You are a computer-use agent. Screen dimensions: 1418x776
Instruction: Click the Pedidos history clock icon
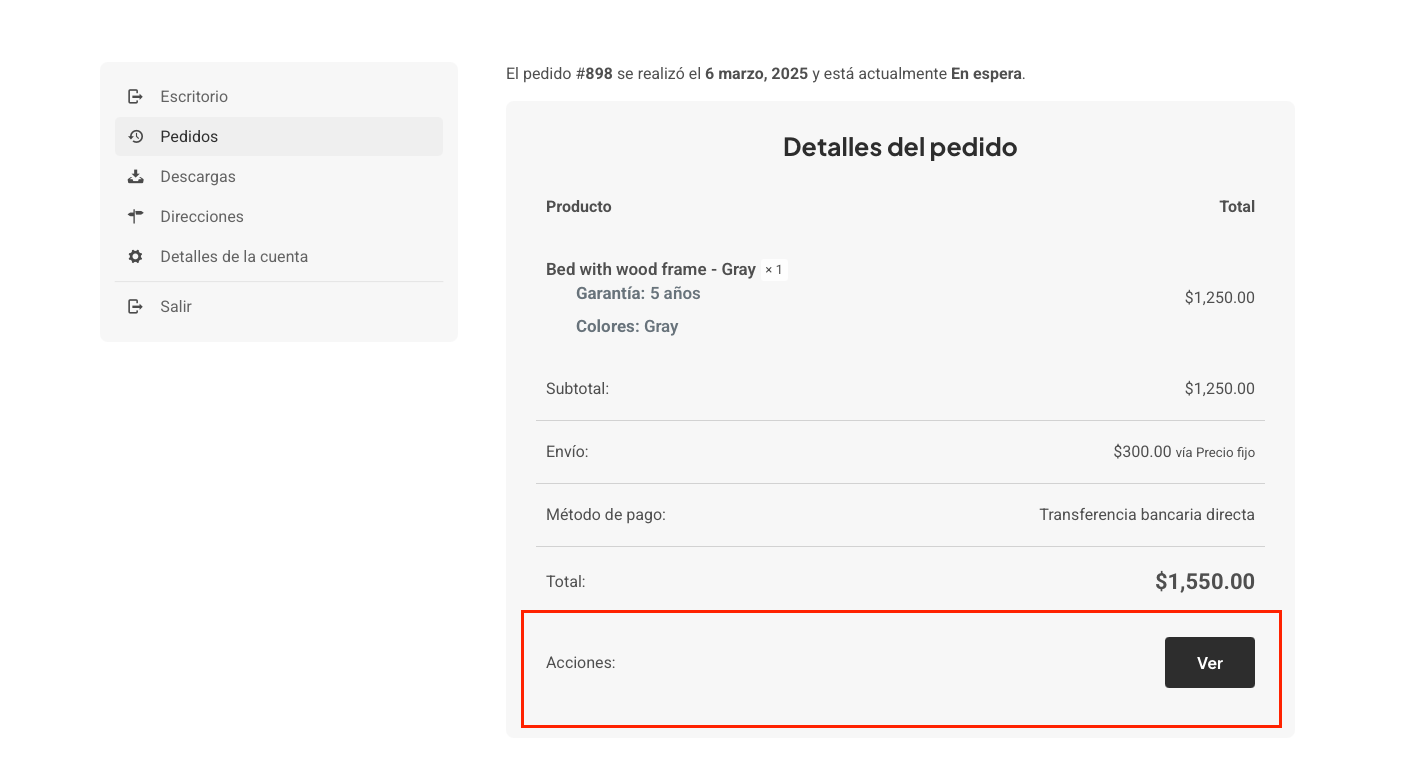(x=136, y=137)
